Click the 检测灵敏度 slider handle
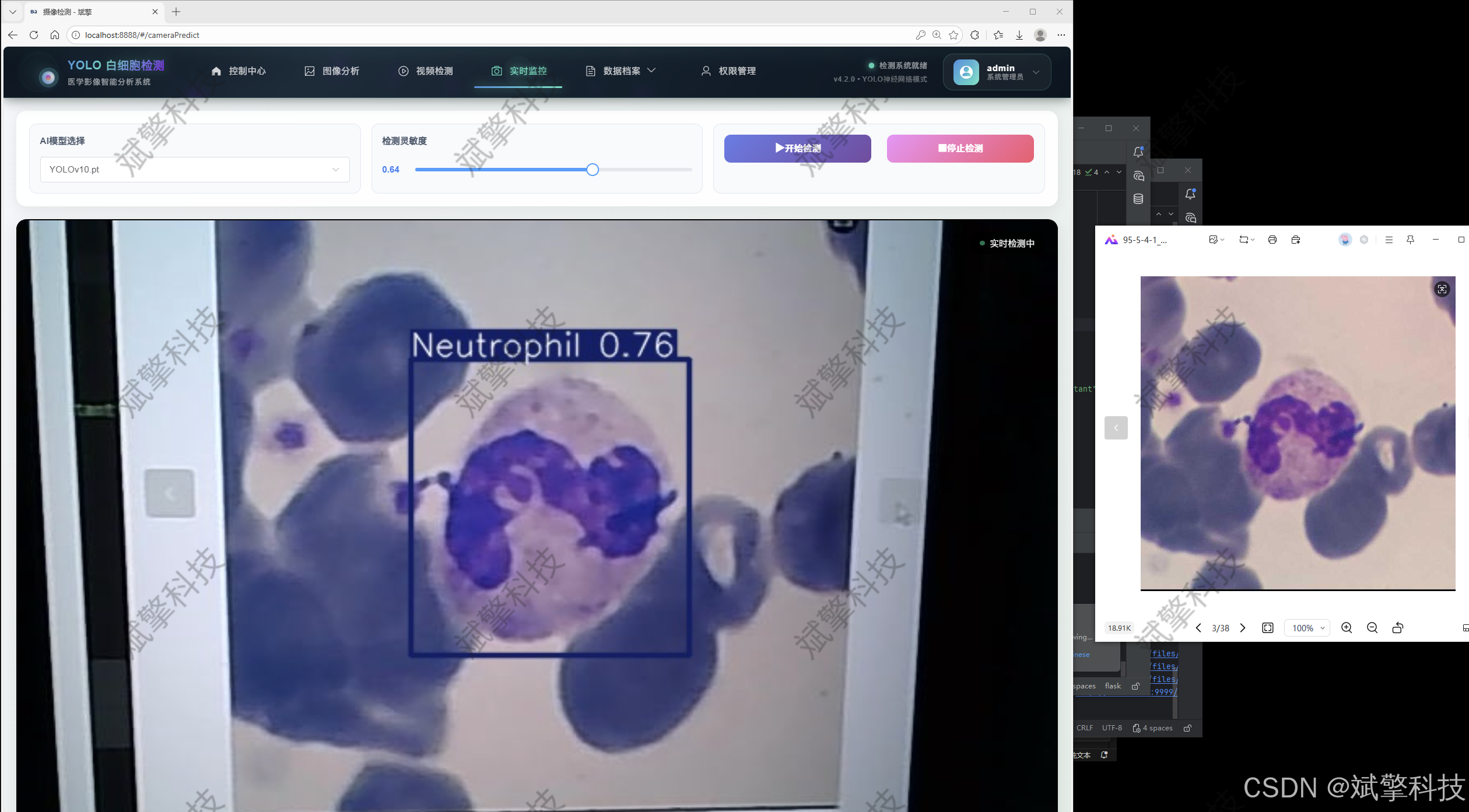 click(x=592, y=170)
